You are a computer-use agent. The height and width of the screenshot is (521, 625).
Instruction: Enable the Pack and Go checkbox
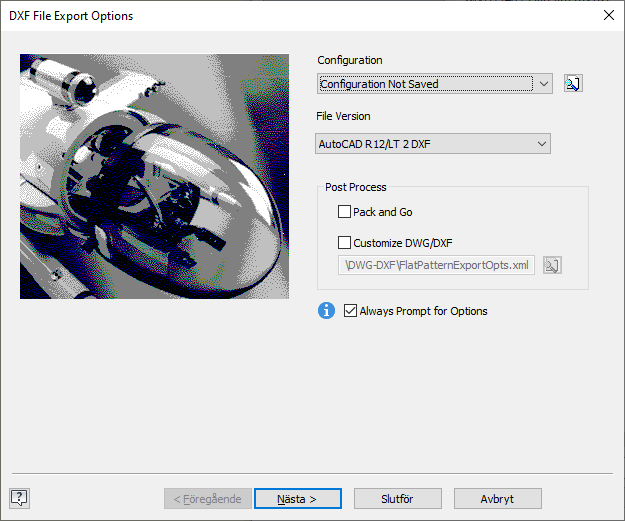coord(345,212)
